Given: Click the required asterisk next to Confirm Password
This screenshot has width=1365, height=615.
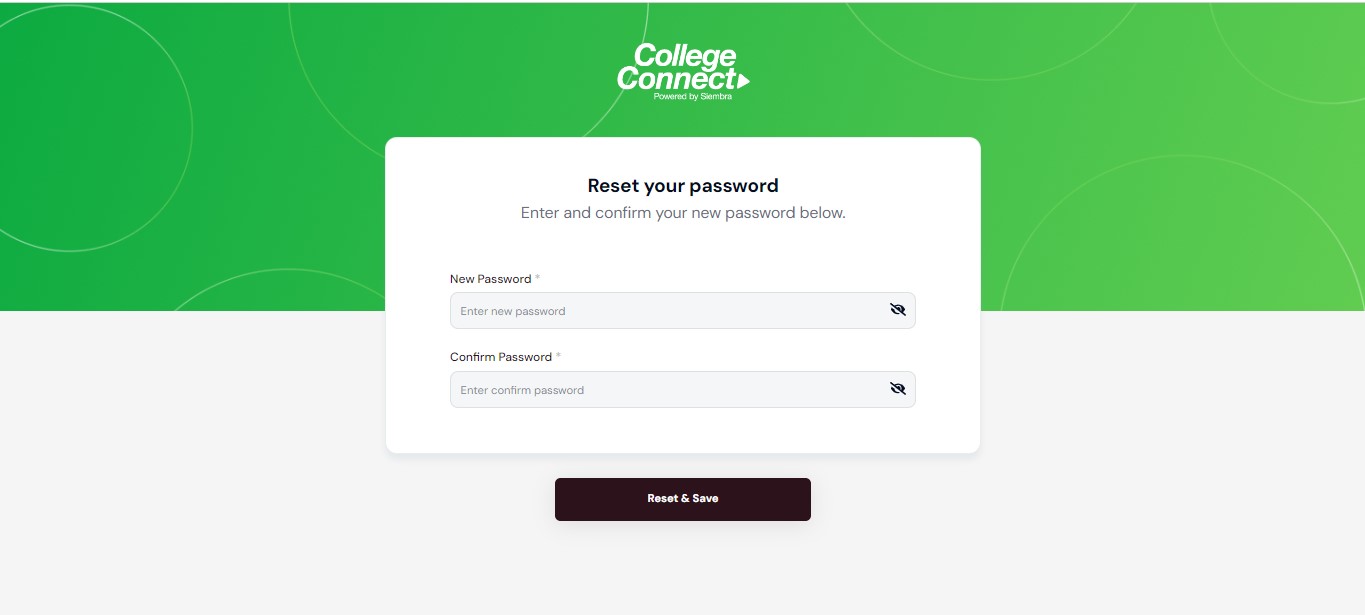Looking at the screenshot, I should tap(559, 356).
